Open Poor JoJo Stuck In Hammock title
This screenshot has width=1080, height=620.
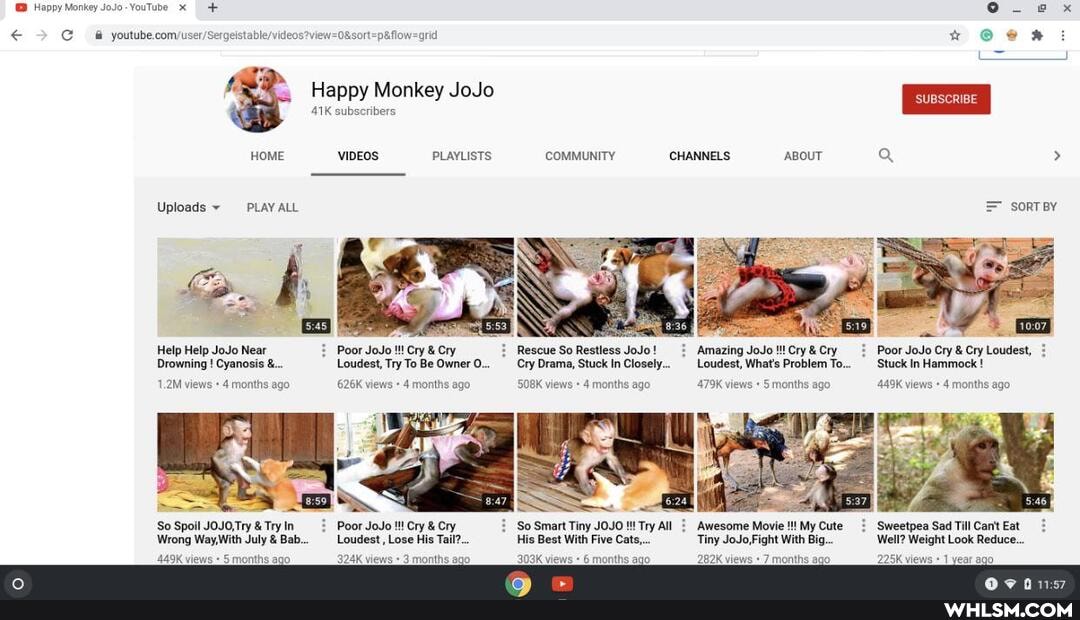(x=954, y=357)
